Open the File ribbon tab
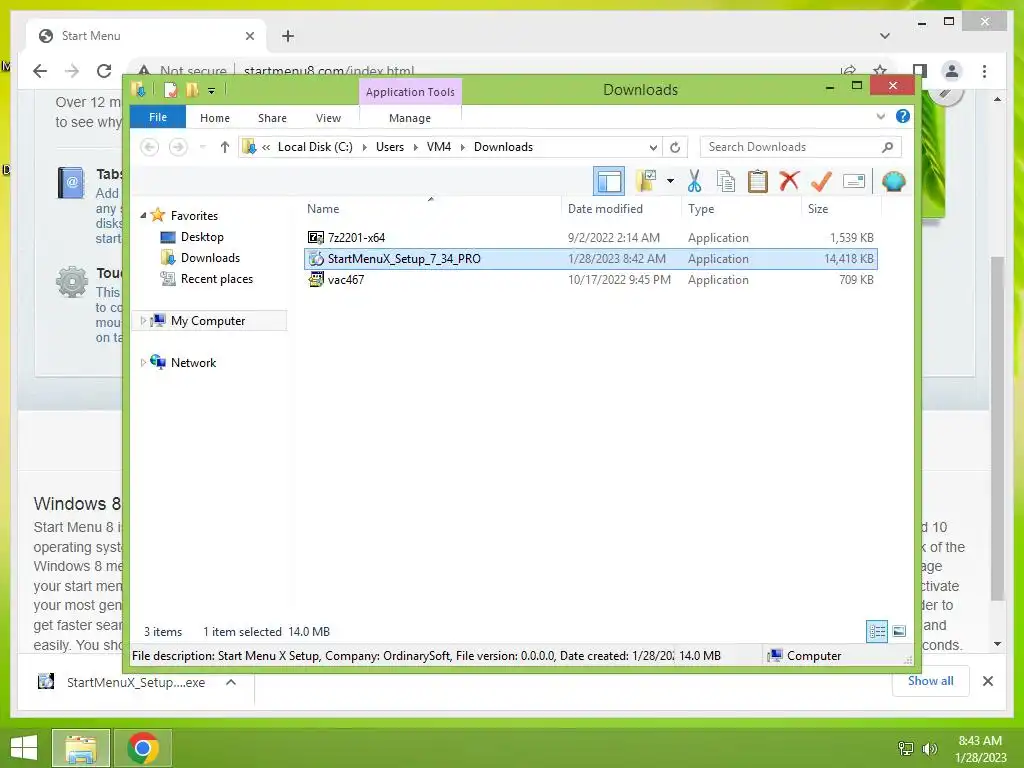 point(158,117)
